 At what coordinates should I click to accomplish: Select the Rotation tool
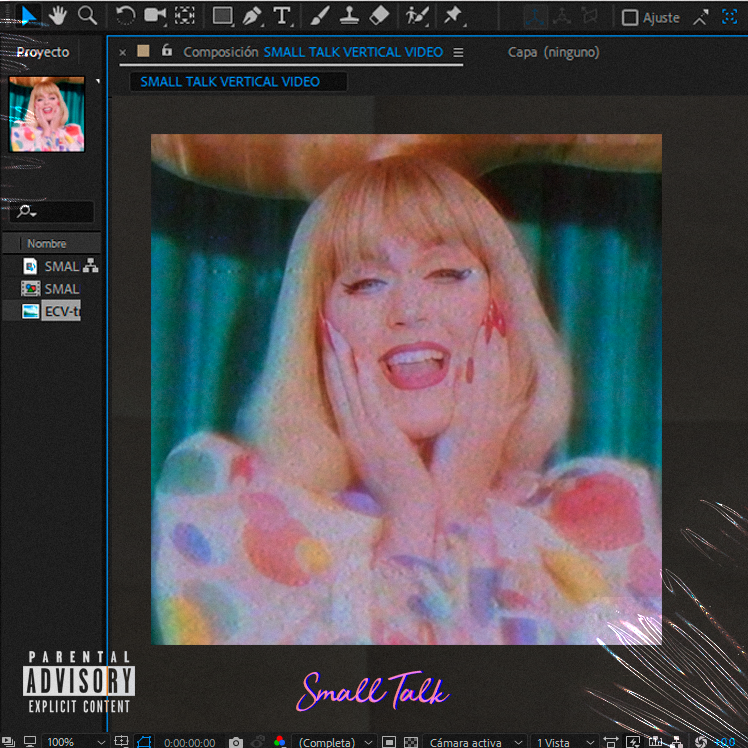pos(125,15)
